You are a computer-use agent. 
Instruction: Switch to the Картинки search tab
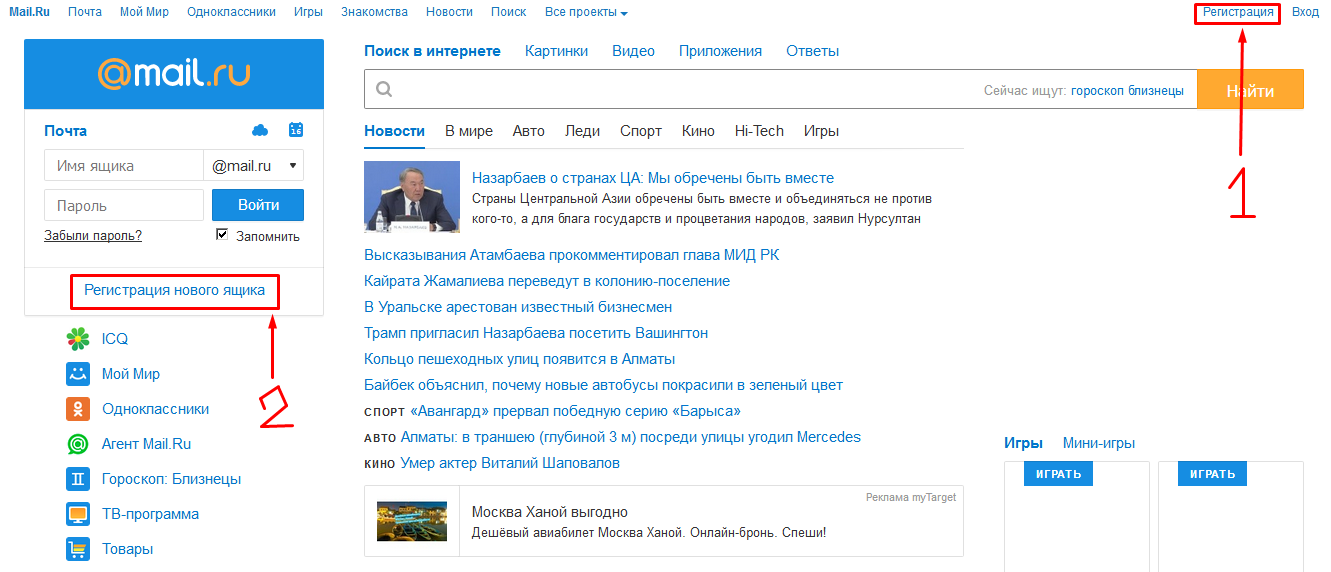tap(556, 51)
